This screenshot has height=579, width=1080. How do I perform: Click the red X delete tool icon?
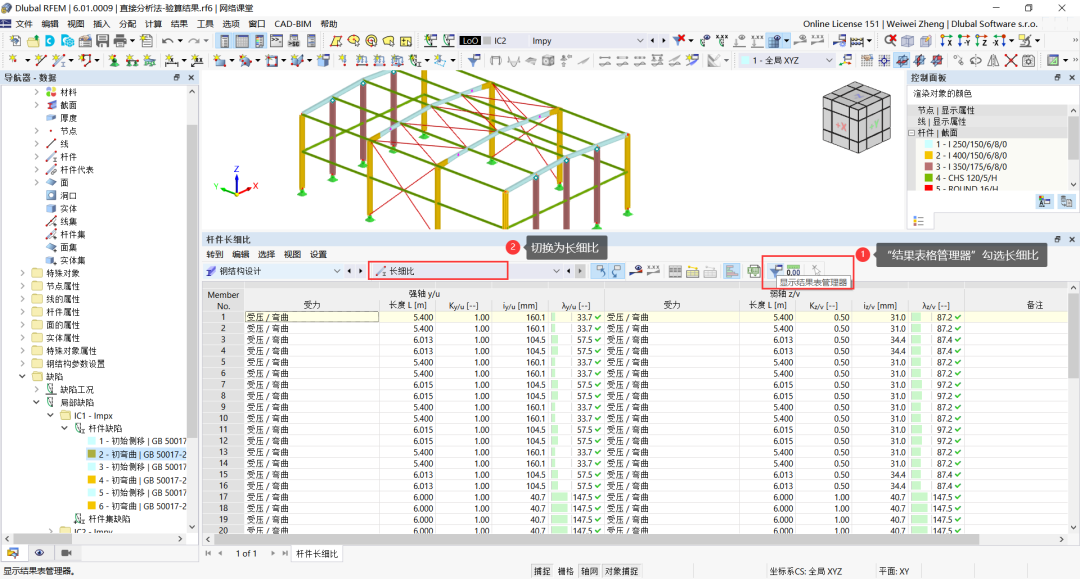1010,61
